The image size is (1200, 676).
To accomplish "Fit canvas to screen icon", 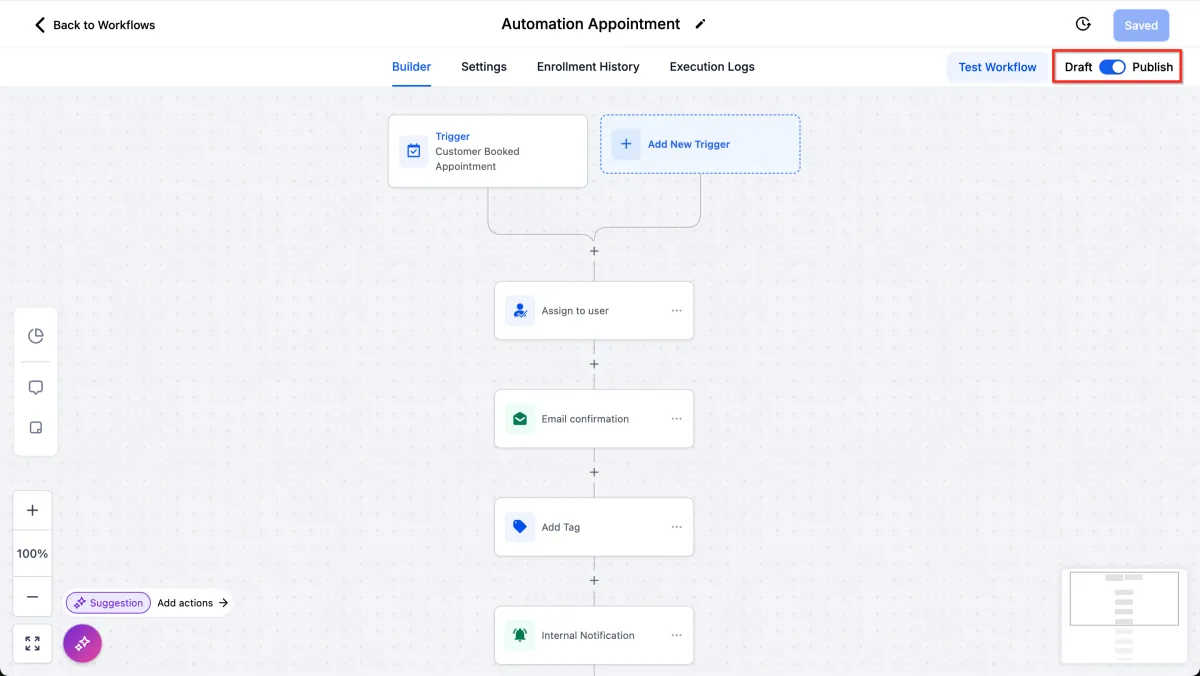I will pyautogui.click(x=32, y=644).
